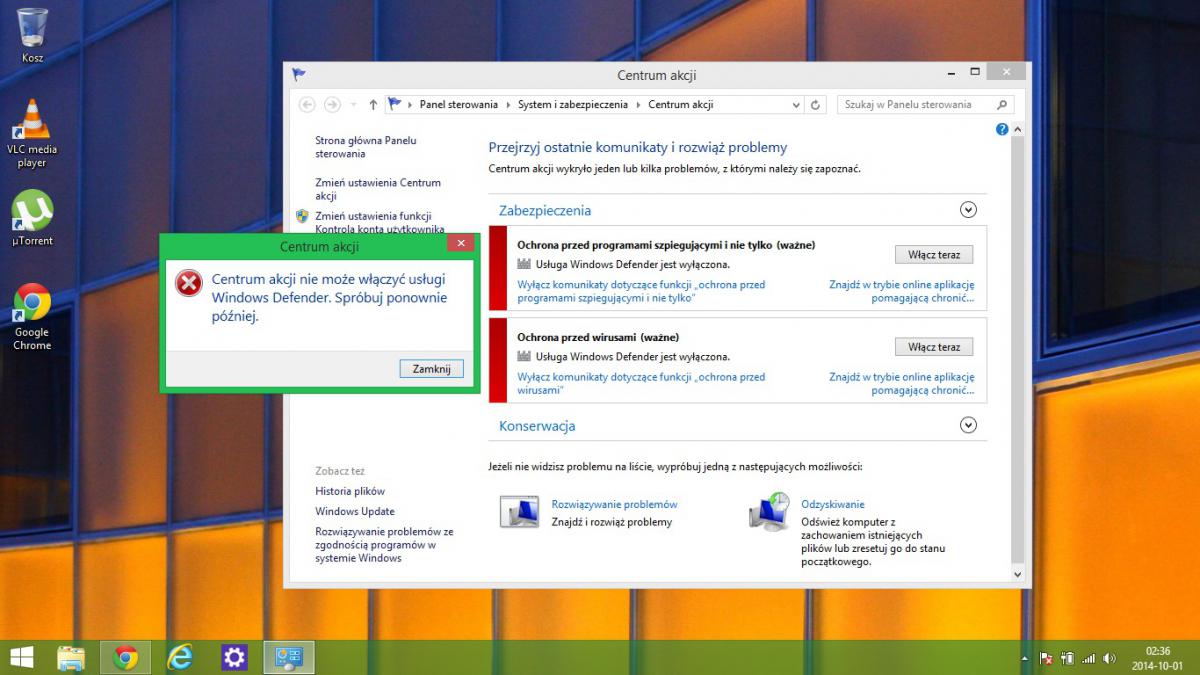Click the scrollbar up arrow in Centrum akcji
Screen dimensions: 1200x675
tap(1018, 130)
